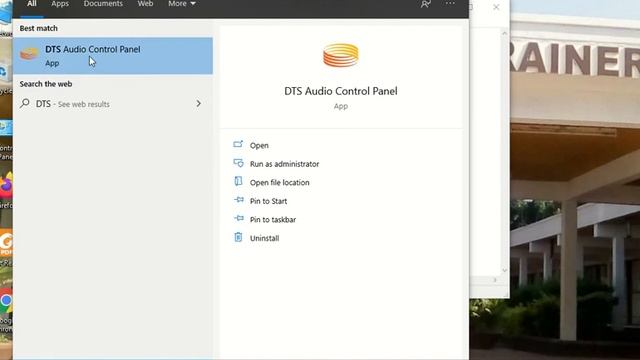Screen dimensions: 640x360
Task: Click the magnifier icon beside DTS
Action: 25,103
